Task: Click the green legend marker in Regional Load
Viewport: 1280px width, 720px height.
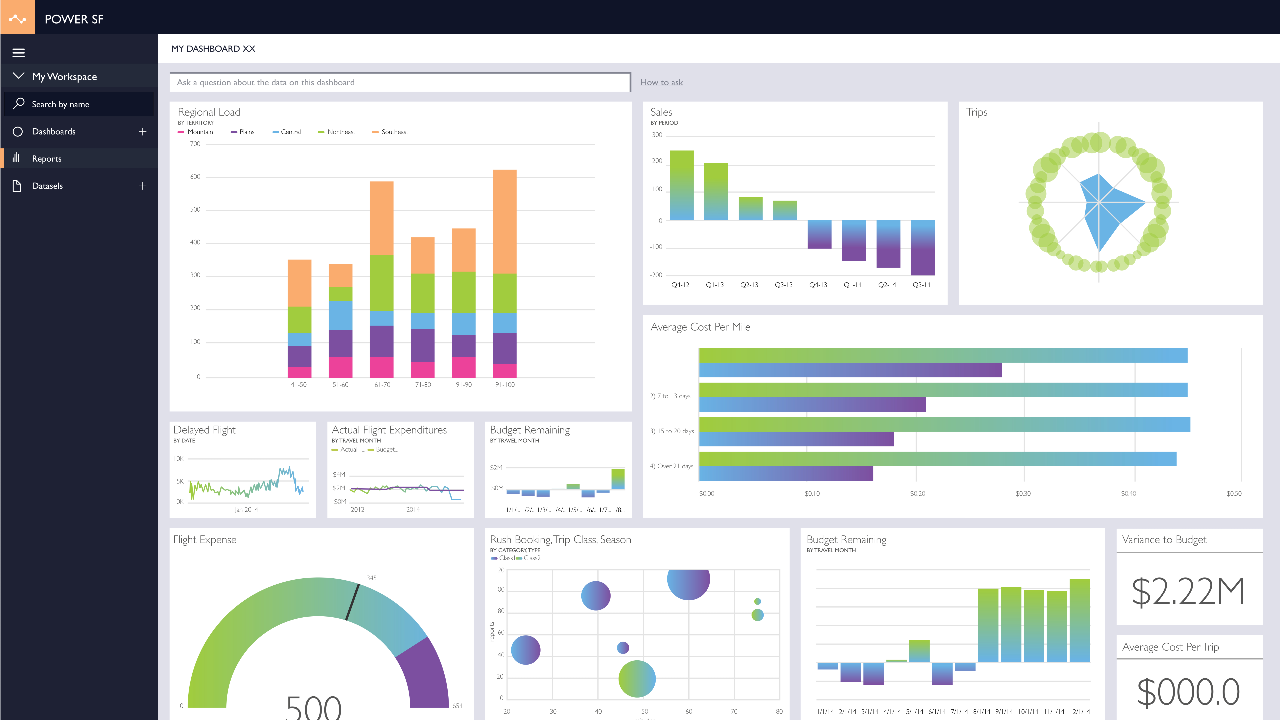Action: tap(322, 132)
